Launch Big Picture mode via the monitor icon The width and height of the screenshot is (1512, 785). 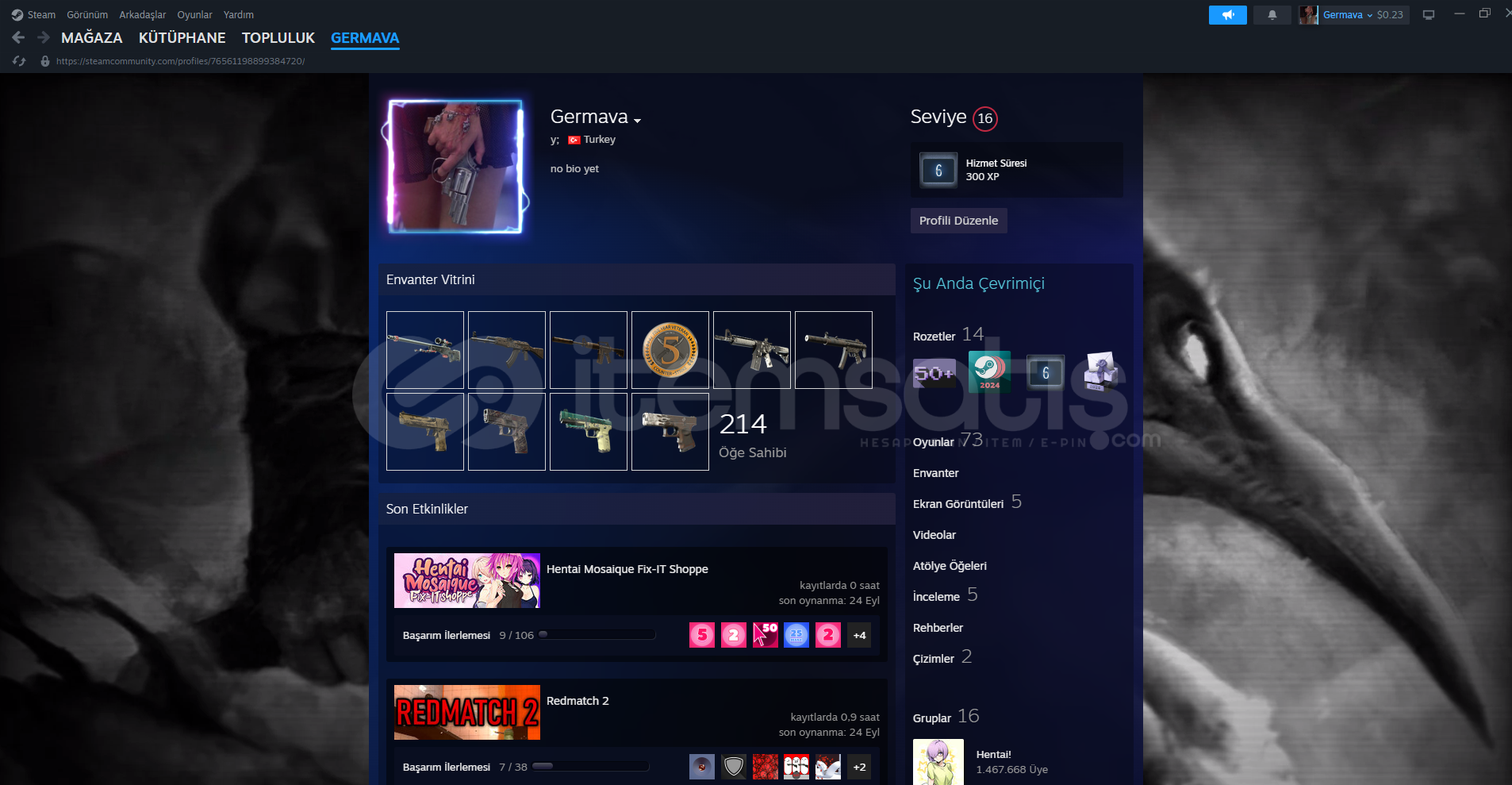(x=1429, y=15)
